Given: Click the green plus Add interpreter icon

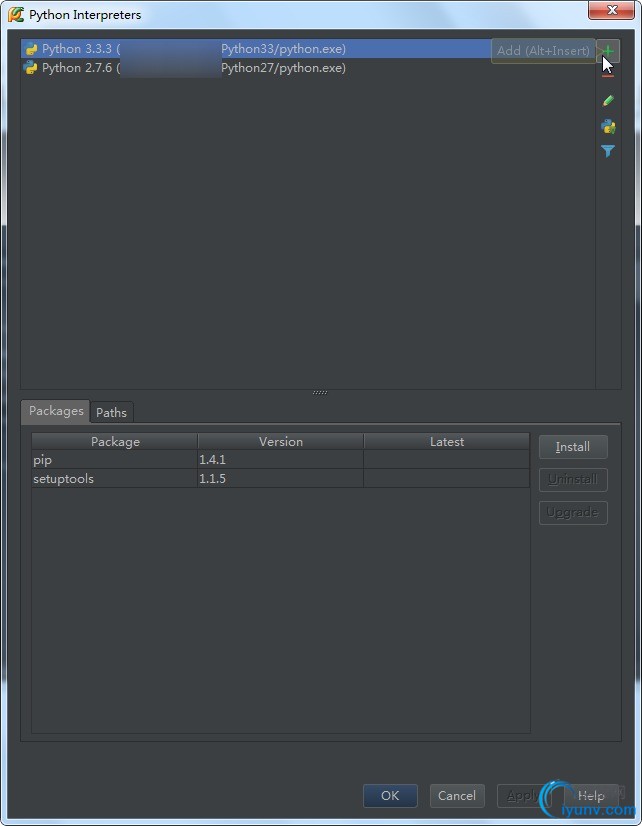Looking at the screenshot, I should (x=608, y=51).
